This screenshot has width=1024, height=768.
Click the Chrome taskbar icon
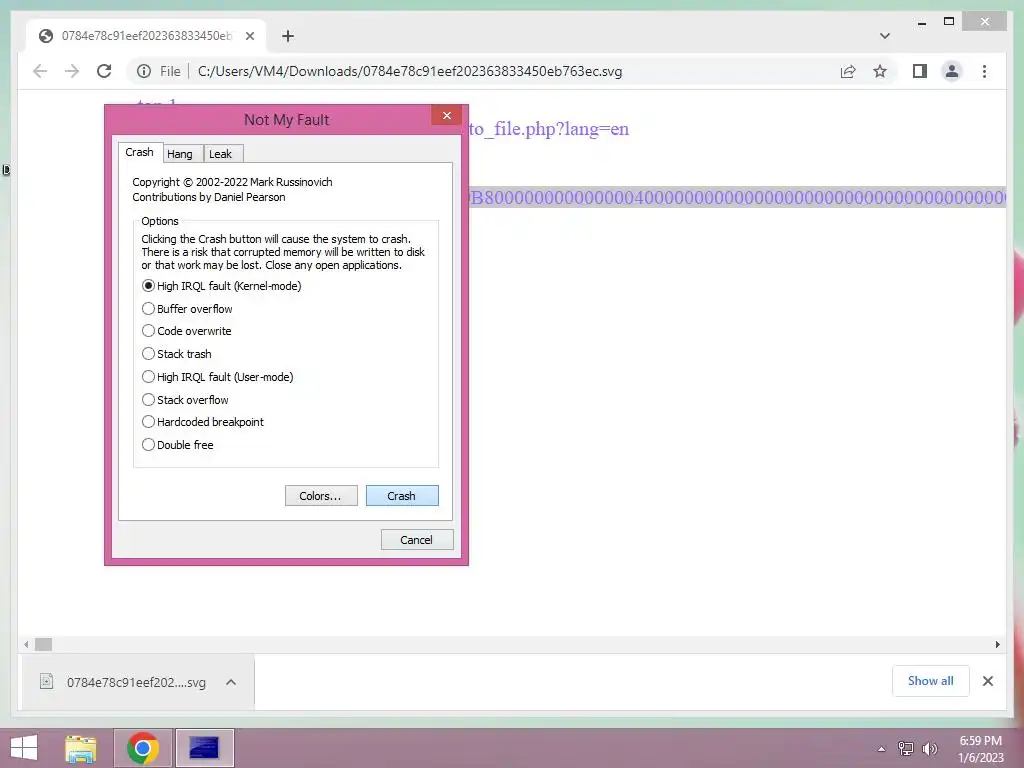[x=143, y=748]
